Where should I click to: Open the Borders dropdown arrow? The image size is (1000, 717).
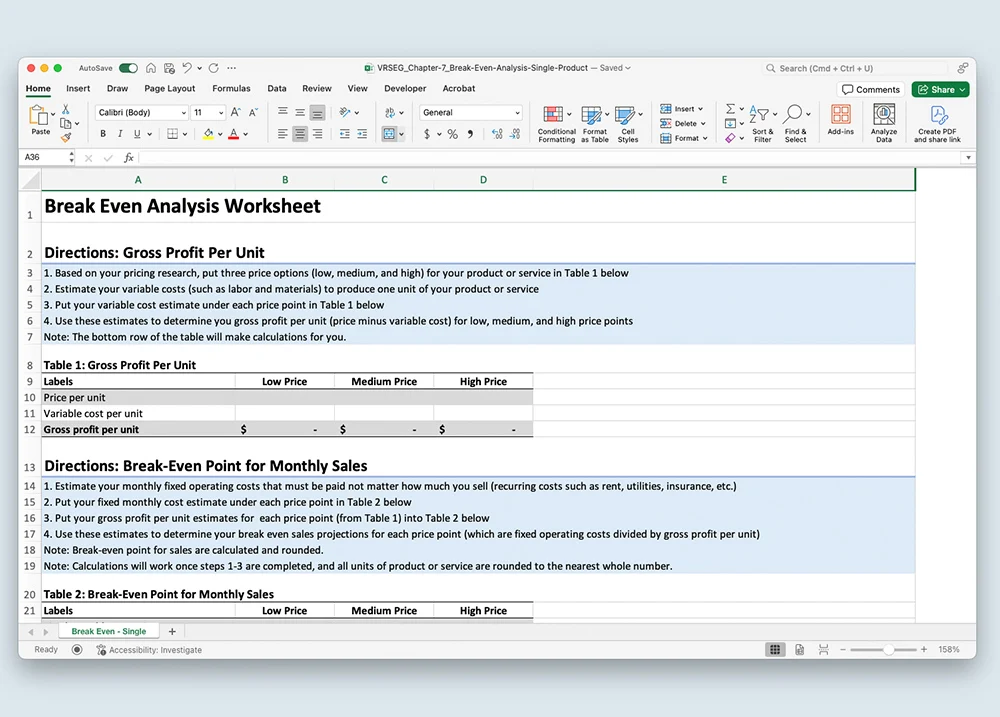tap(185, 134)
